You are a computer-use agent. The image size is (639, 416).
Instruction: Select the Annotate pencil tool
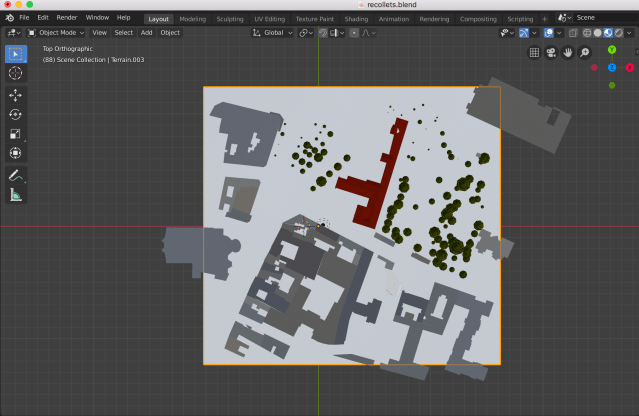point(16,175)
